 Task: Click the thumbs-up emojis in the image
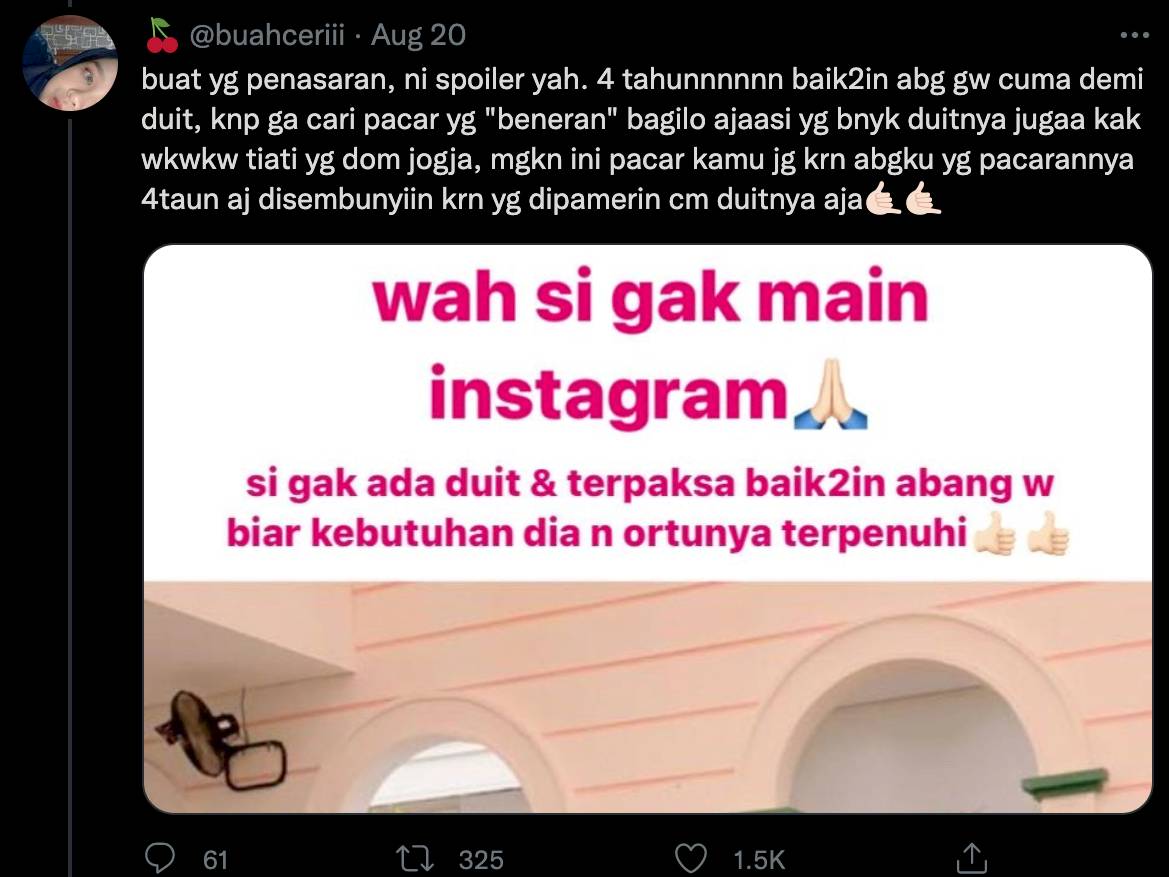click(1022, 533)
